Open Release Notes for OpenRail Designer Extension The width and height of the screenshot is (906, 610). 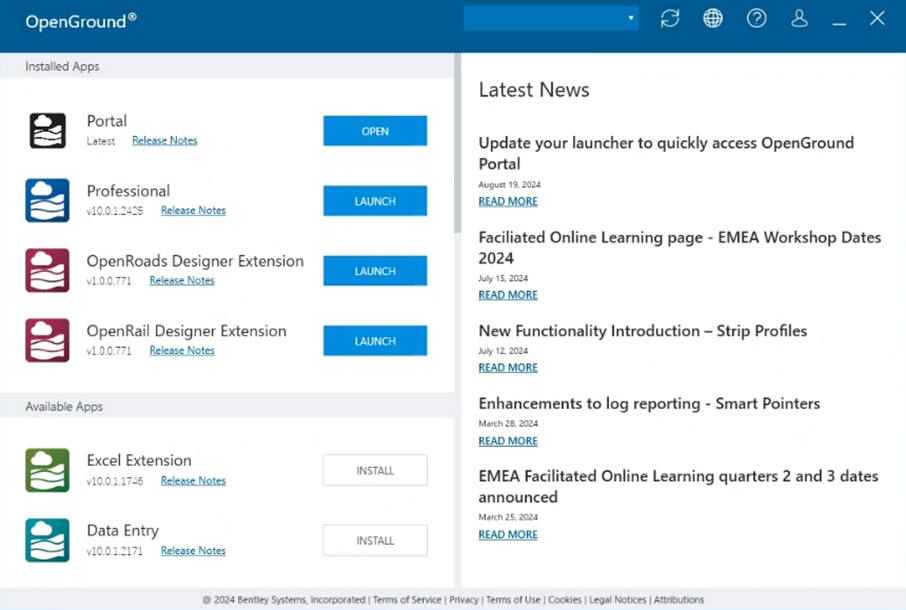[x=182, y=350]
